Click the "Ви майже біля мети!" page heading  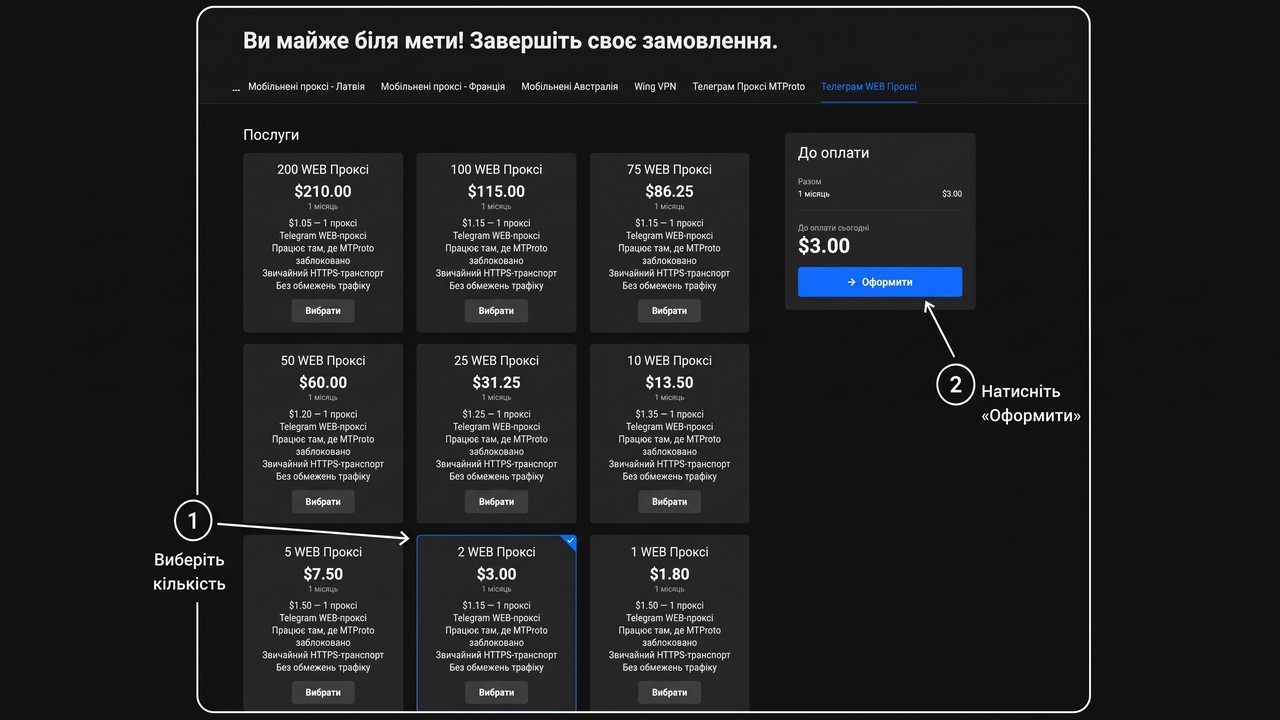(x=354, y=42)
